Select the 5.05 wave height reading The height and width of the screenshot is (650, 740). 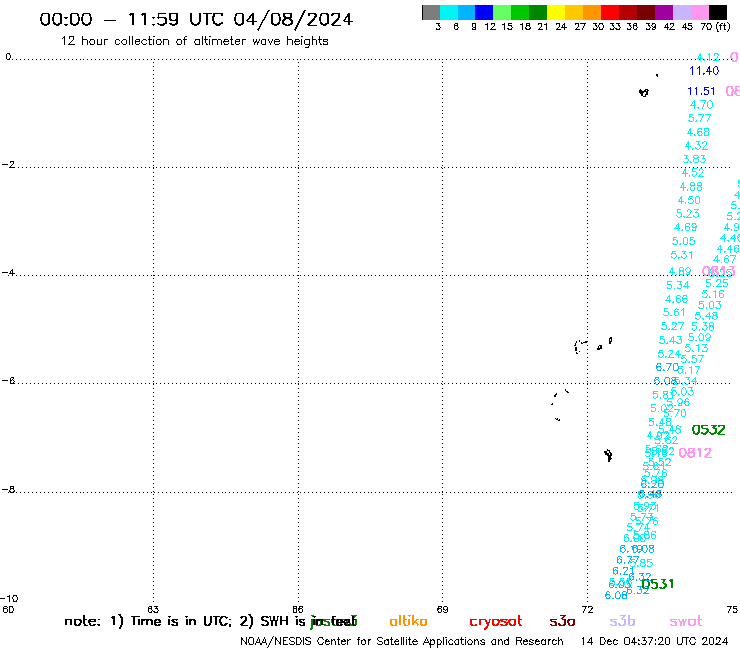(x=683, y=241)
